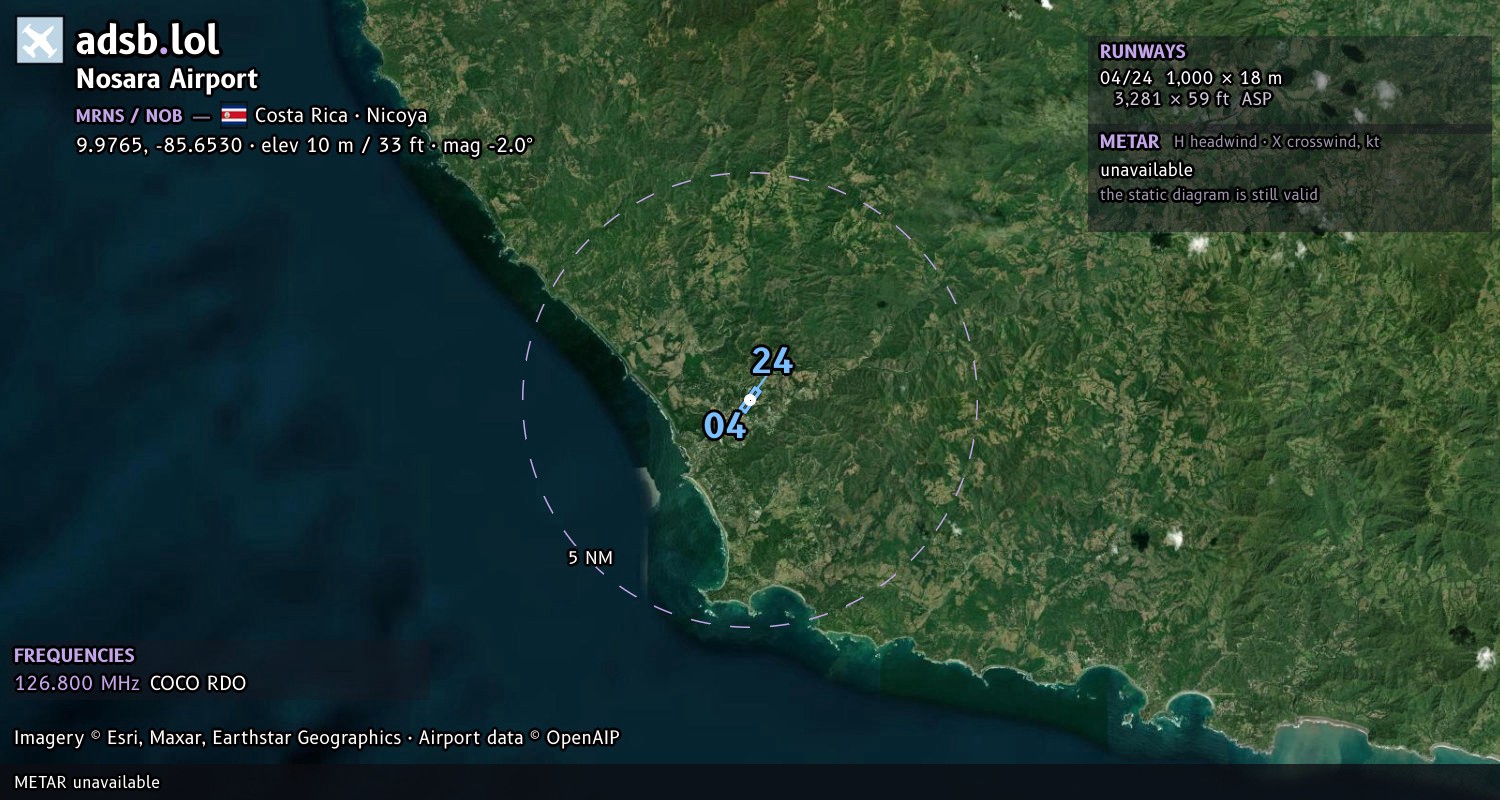Screen dimensions: 1500x800
Task: Click the Costa Rica flag icon
Action: coord(234,115)
